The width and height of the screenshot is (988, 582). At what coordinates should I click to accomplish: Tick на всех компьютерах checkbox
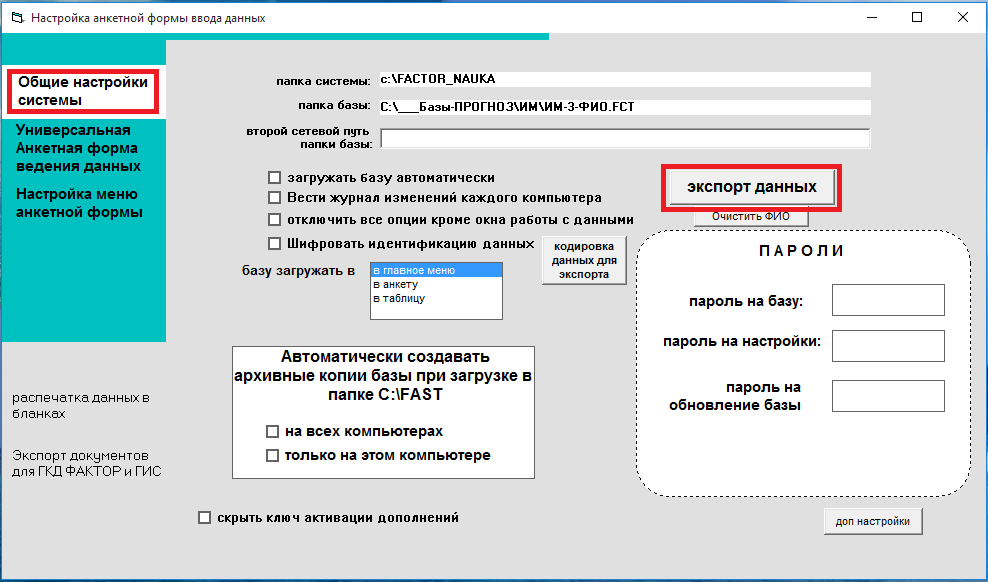(272, 432)
